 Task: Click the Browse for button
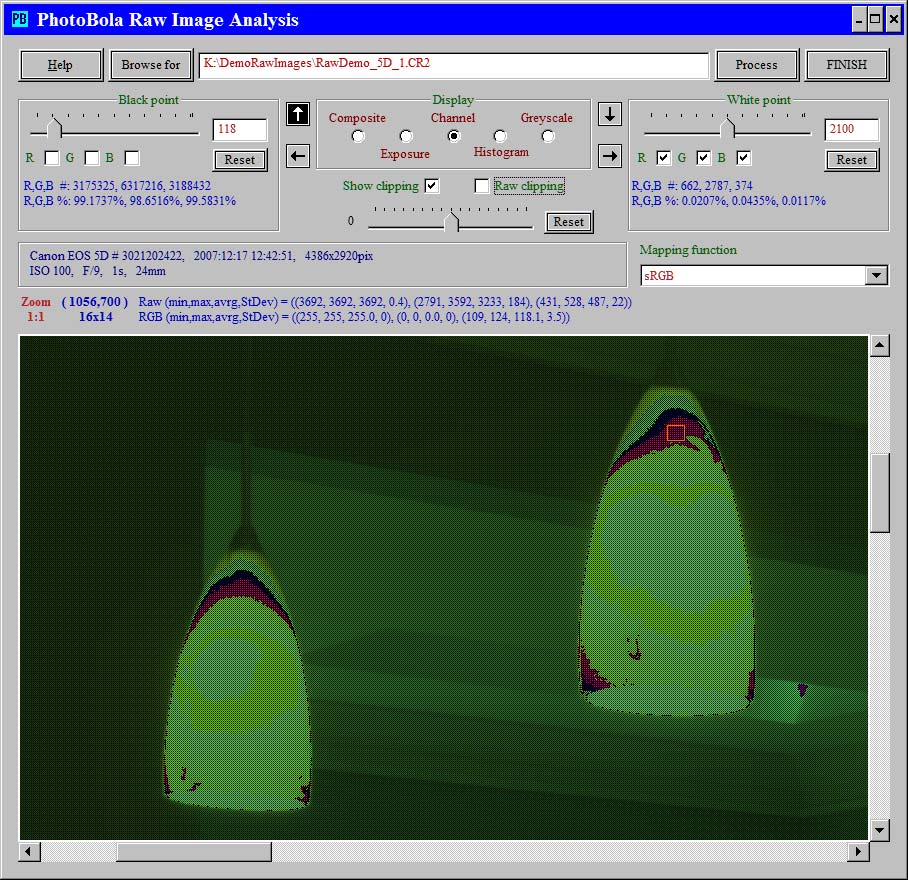(150, 65)
